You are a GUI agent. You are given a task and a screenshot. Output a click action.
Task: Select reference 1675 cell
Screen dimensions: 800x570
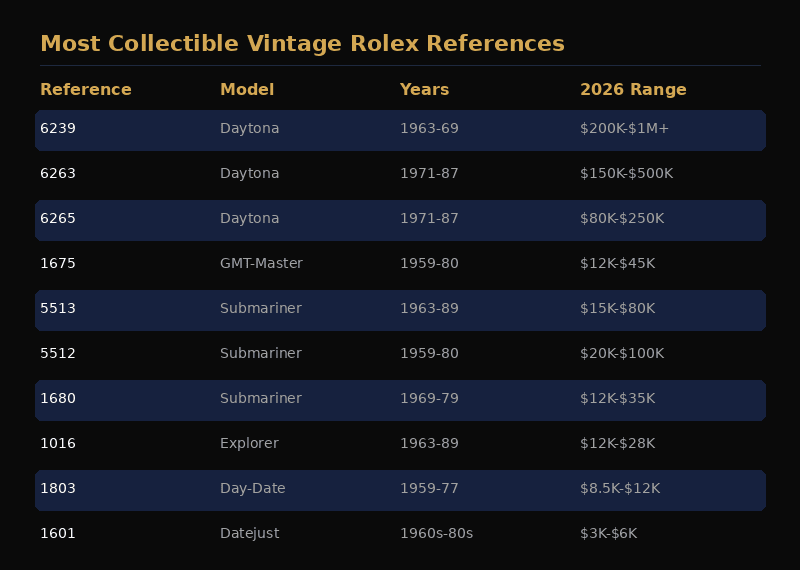58,263
